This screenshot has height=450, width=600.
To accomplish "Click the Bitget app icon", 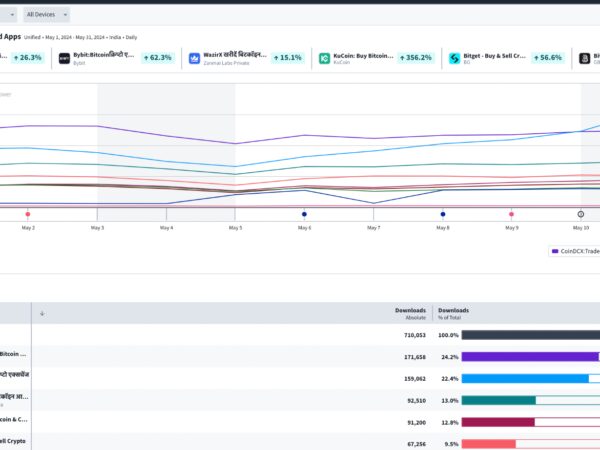I will [455, 58].
